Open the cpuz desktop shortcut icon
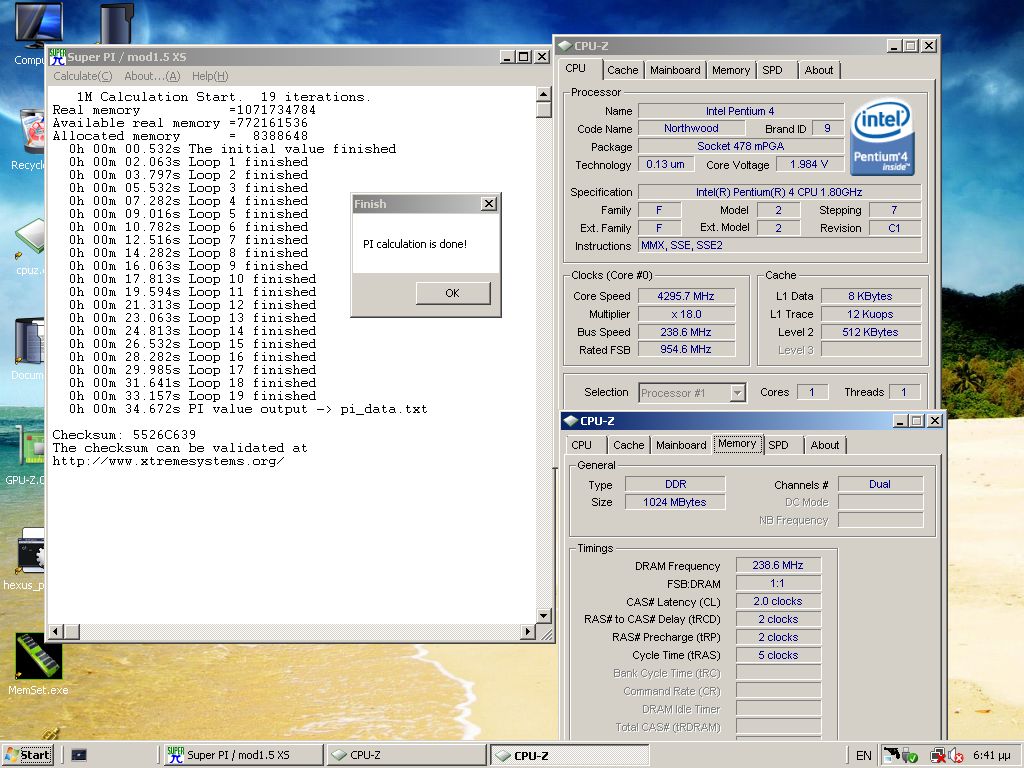The height and width of the screenshot is (768, 1024). click(x=30, y=238)
